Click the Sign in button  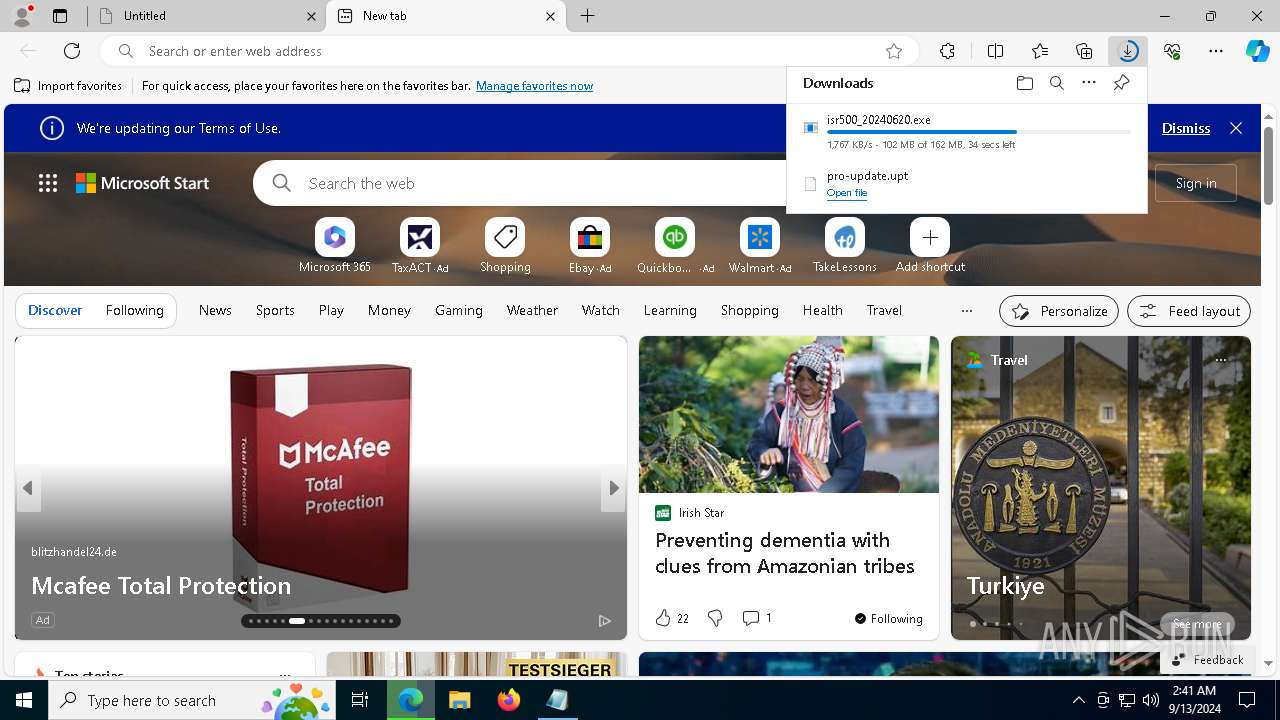1196,183
